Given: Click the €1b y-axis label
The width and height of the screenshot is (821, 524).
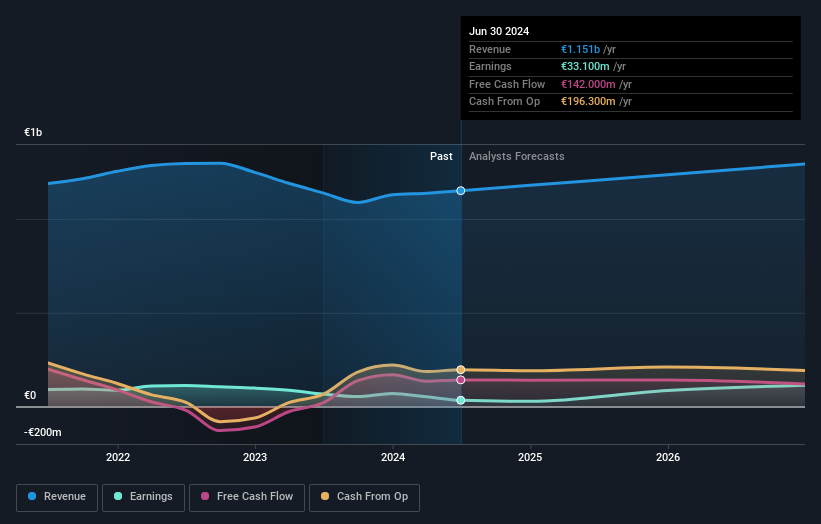Looking at the screenshot, I should click(x=33, y=132).
